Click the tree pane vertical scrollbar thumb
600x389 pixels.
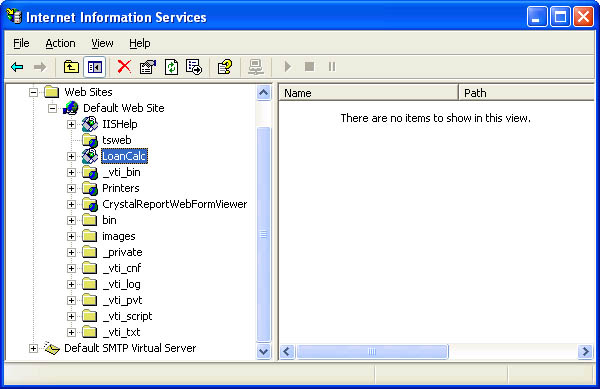(x=264, y=234)
